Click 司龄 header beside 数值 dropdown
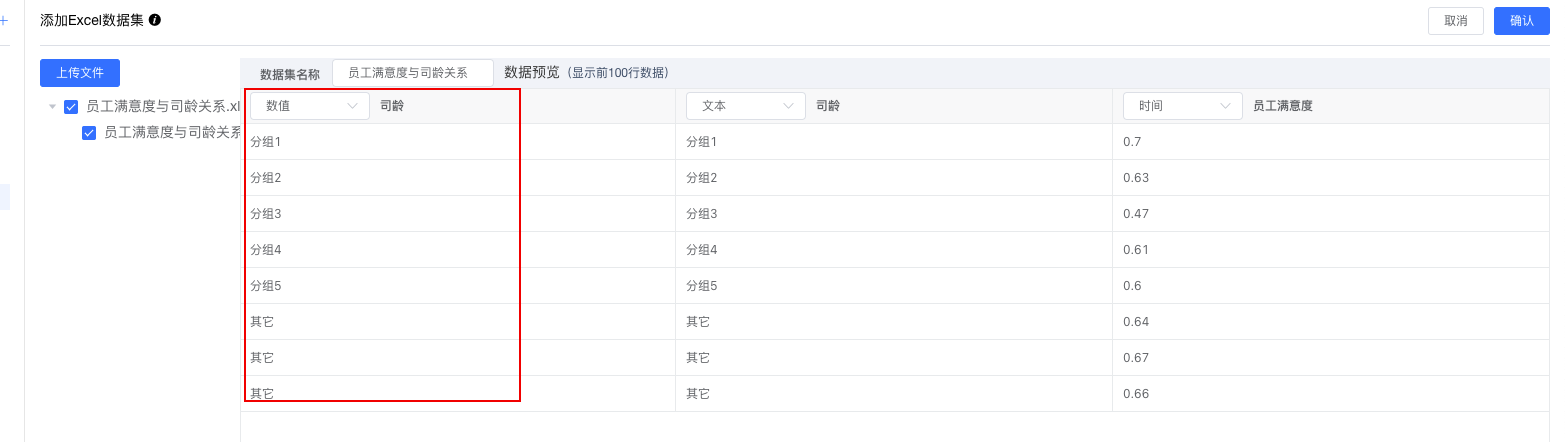Viewport: 1565px width, 442px height. tap(392, 106)
